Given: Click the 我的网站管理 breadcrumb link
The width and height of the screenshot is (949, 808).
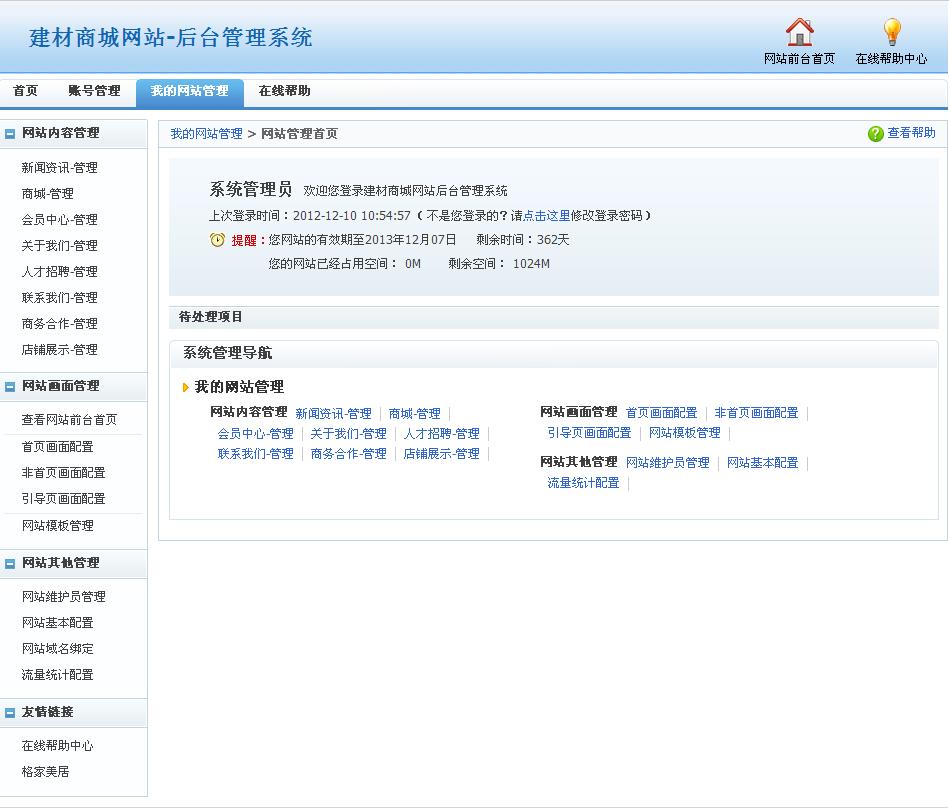Looking at the screenshot, I should click(x=206, y=134).
